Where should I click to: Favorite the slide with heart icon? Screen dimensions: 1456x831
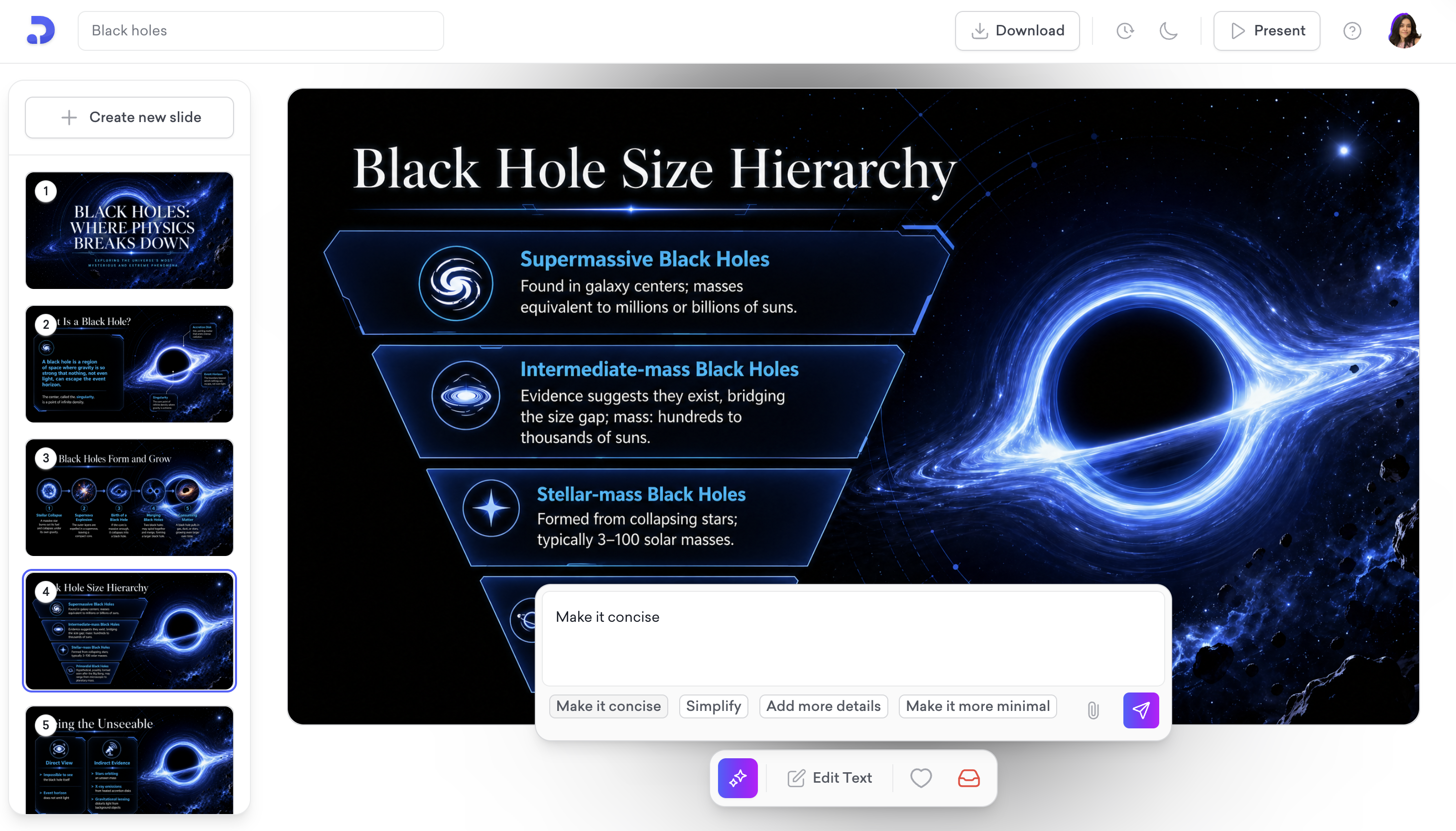point(921,778)
